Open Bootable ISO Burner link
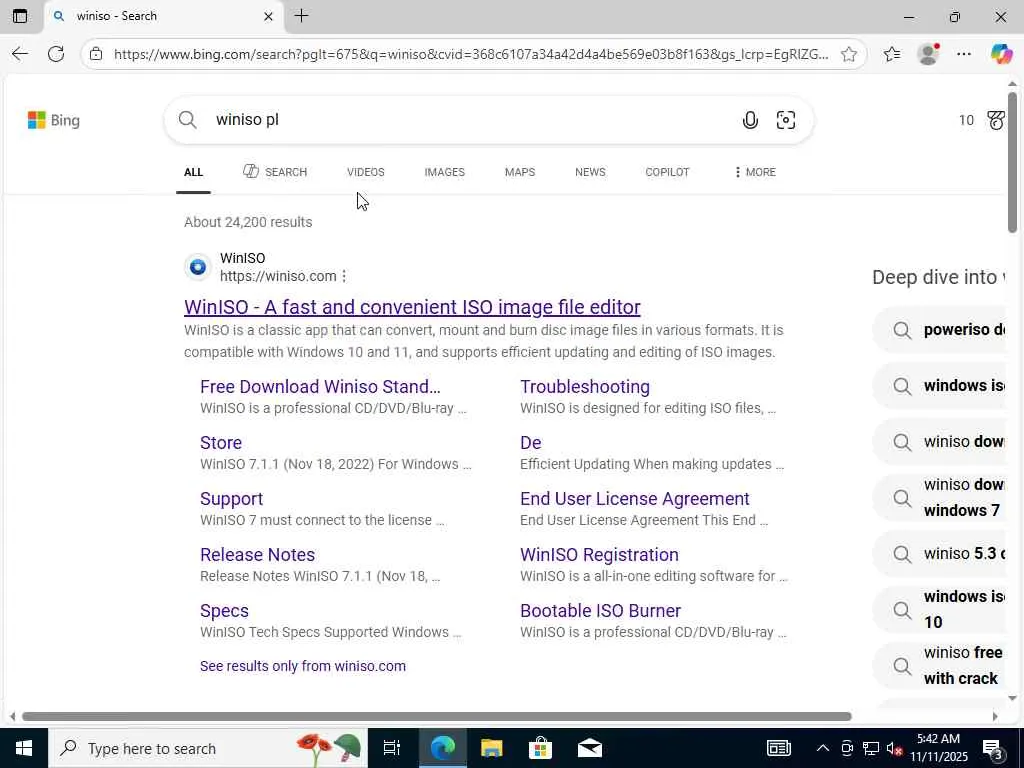The image size is (1024, 768). tap(600, 611)
